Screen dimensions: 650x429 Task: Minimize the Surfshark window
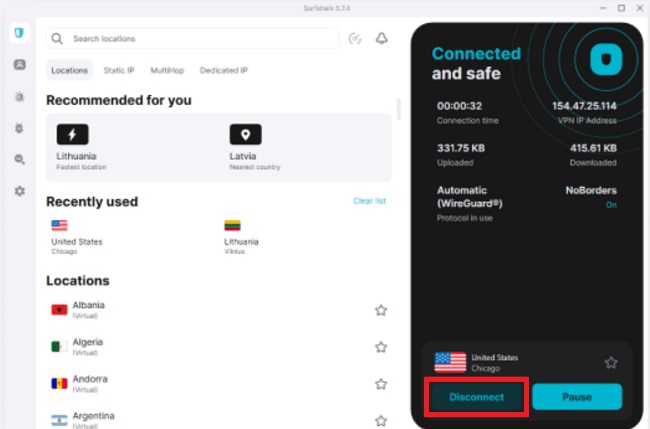[603, 8]
